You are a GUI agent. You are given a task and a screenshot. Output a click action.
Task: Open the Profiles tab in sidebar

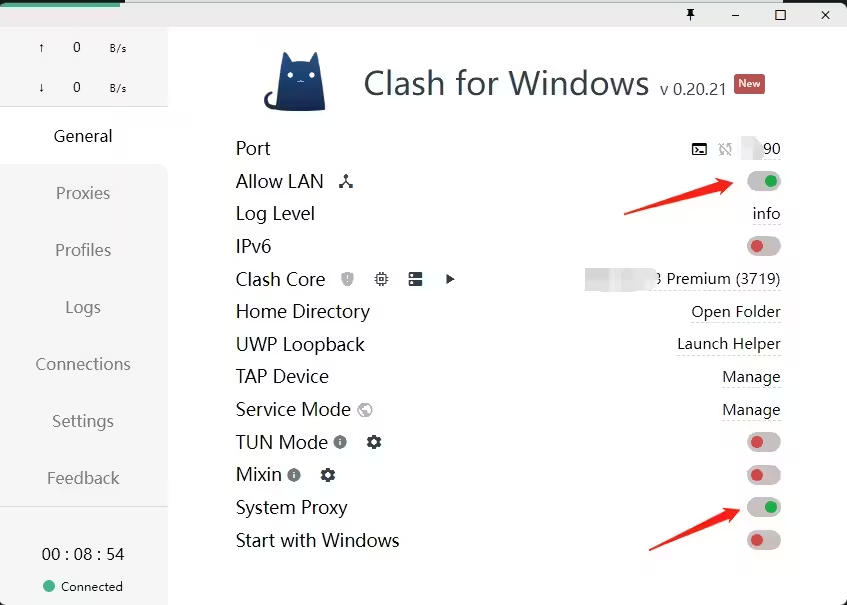pyautogui.click(x=83, y=250)
